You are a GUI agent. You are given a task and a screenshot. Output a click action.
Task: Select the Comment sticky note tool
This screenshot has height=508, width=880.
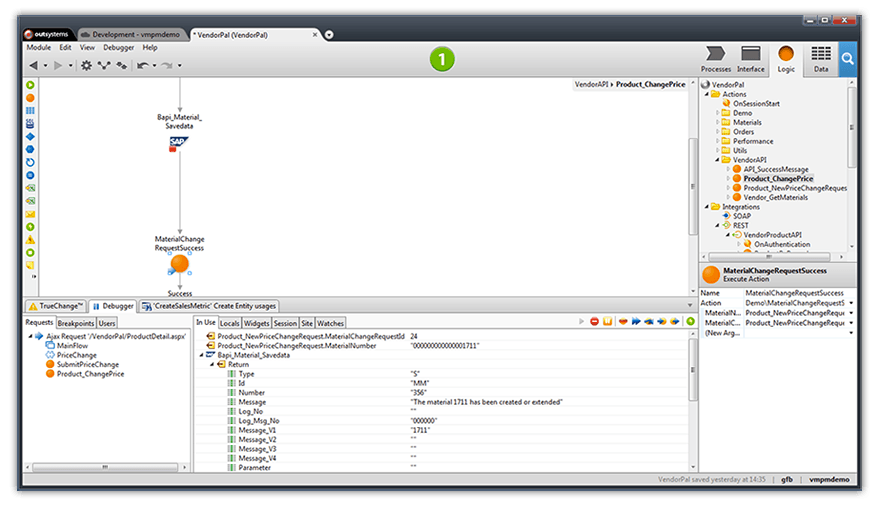coord(30,266)
